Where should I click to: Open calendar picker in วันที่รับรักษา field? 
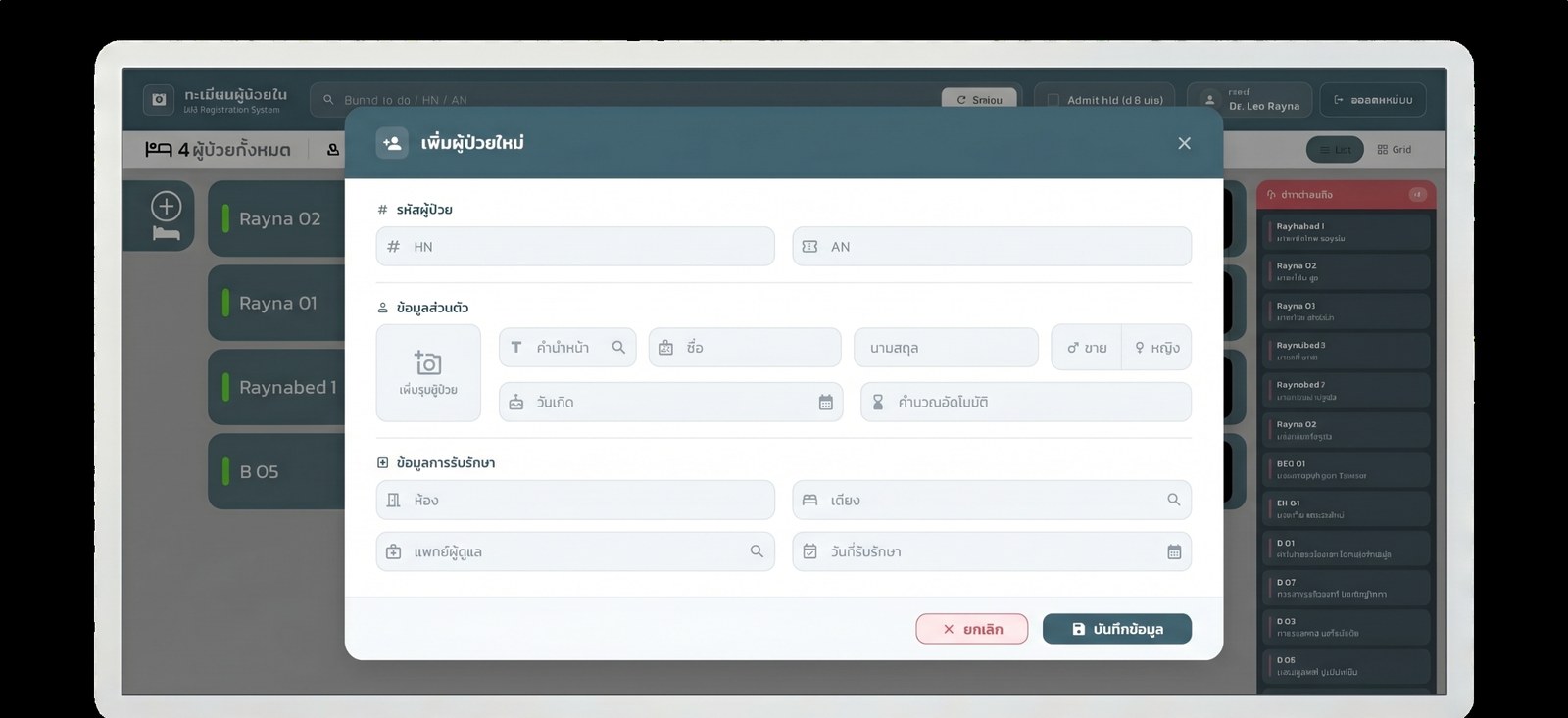click(1174, 552)
